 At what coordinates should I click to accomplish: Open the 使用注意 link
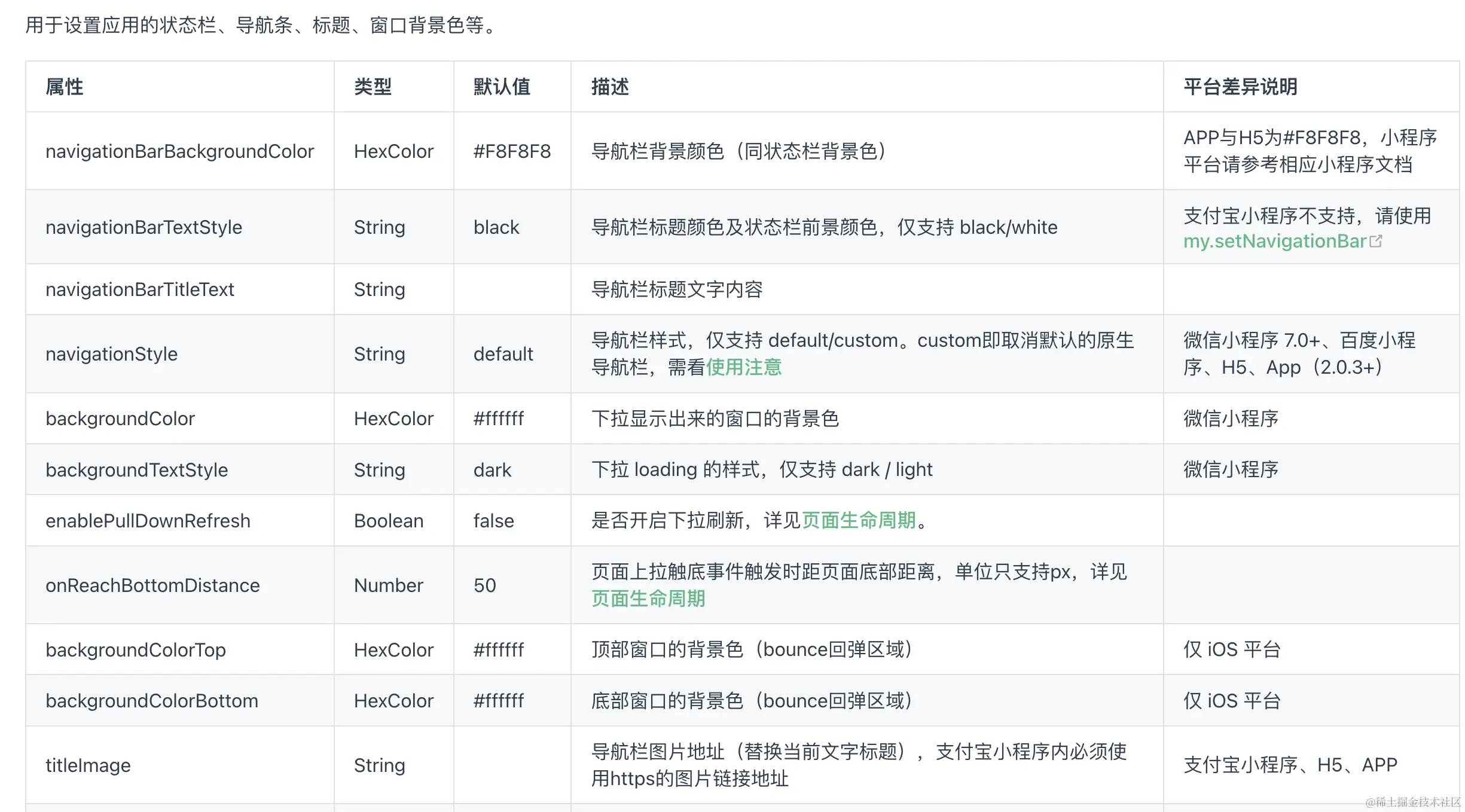pyautogui.click(x=744, y=367)
